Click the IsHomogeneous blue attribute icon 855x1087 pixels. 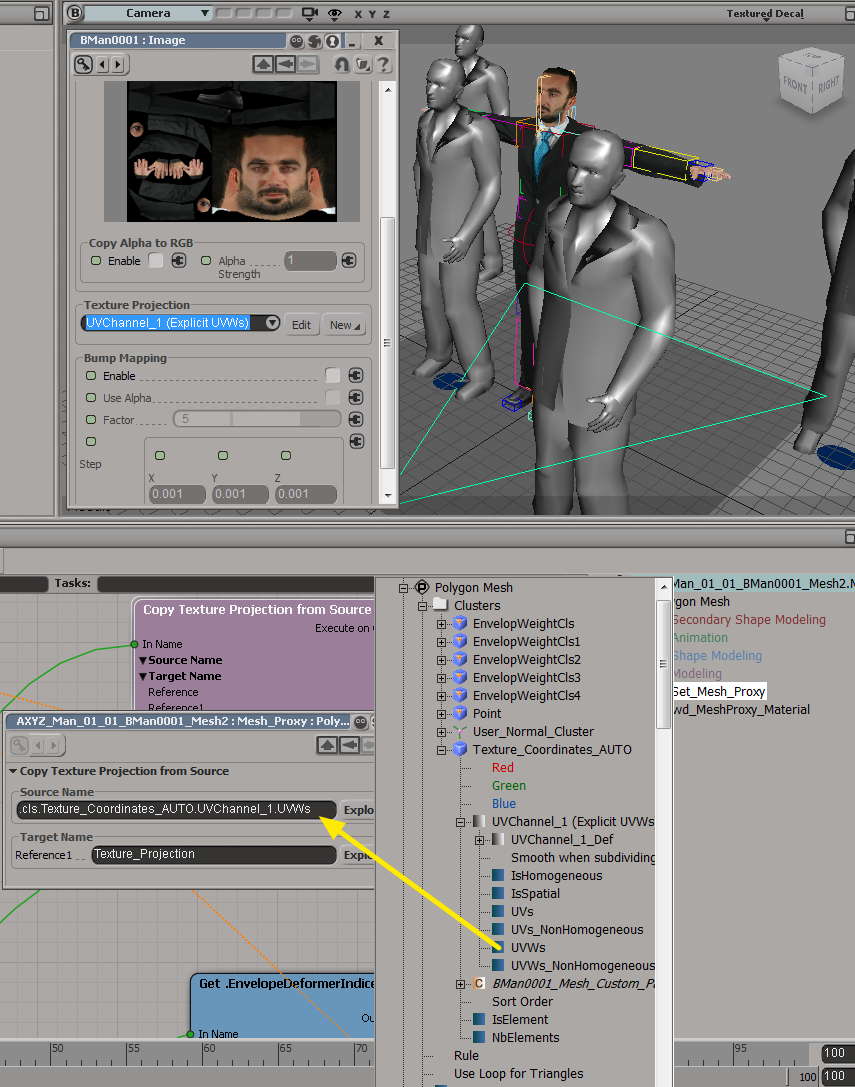coord(498,875)
